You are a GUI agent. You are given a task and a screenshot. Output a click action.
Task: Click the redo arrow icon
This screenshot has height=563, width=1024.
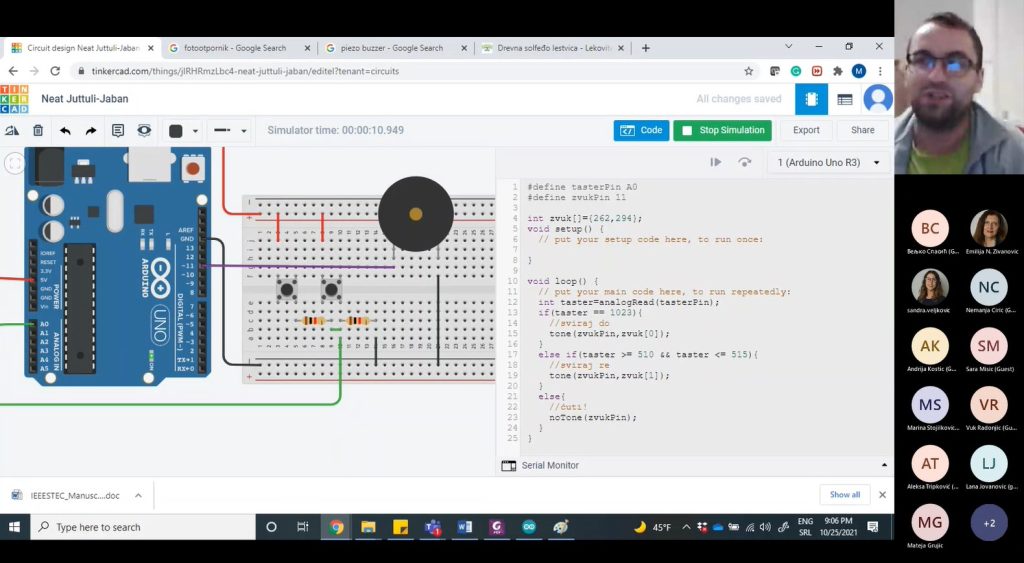91,130
